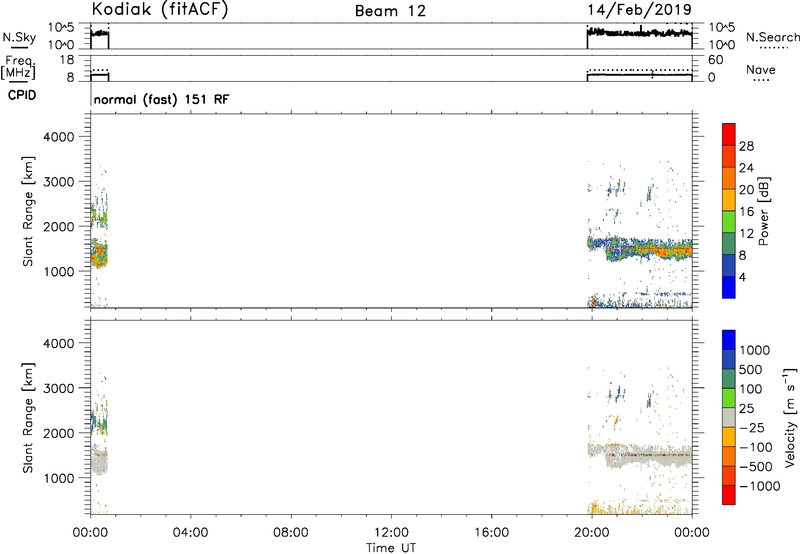Click the 'Slant Range [km]' label of power plot

tap(28, 211)
